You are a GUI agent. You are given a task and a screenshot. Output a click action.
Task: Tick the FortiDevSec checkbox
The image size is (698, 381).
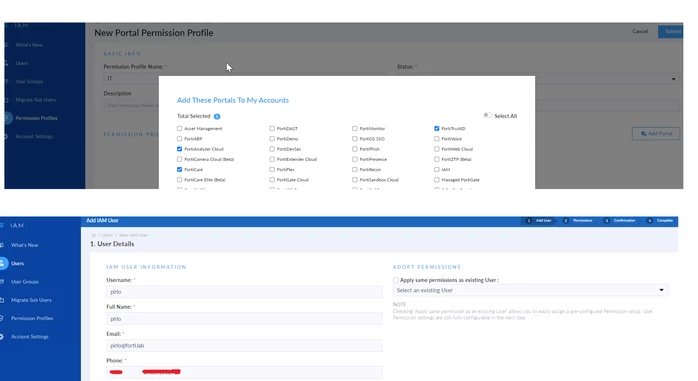click(x=272, y=149)
